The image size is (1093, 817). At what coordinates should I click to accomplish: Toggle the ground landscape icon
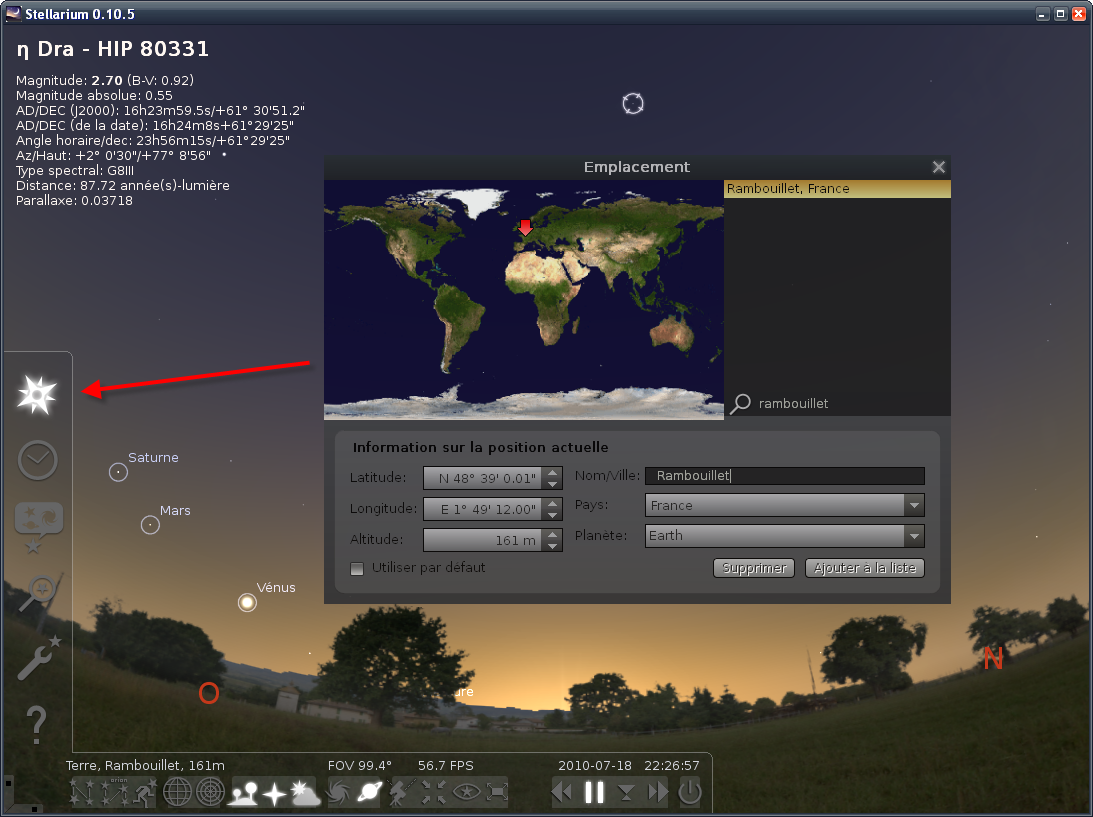[244, 793]
